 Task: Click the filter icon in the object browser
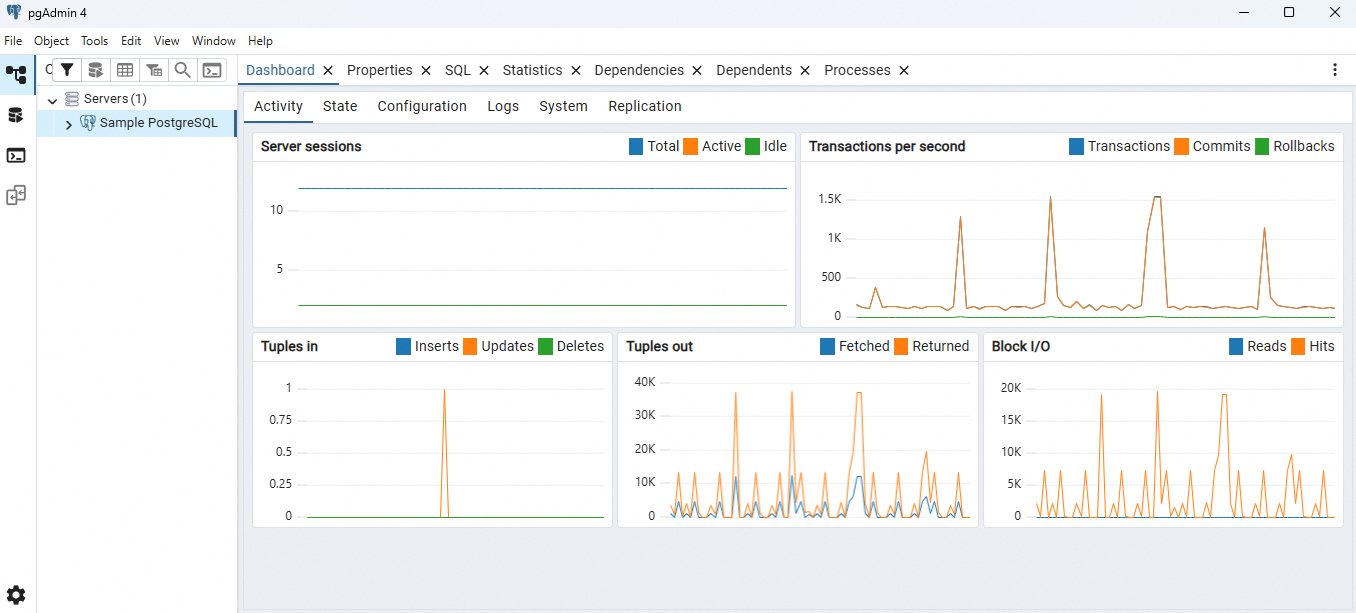point(67,69)
